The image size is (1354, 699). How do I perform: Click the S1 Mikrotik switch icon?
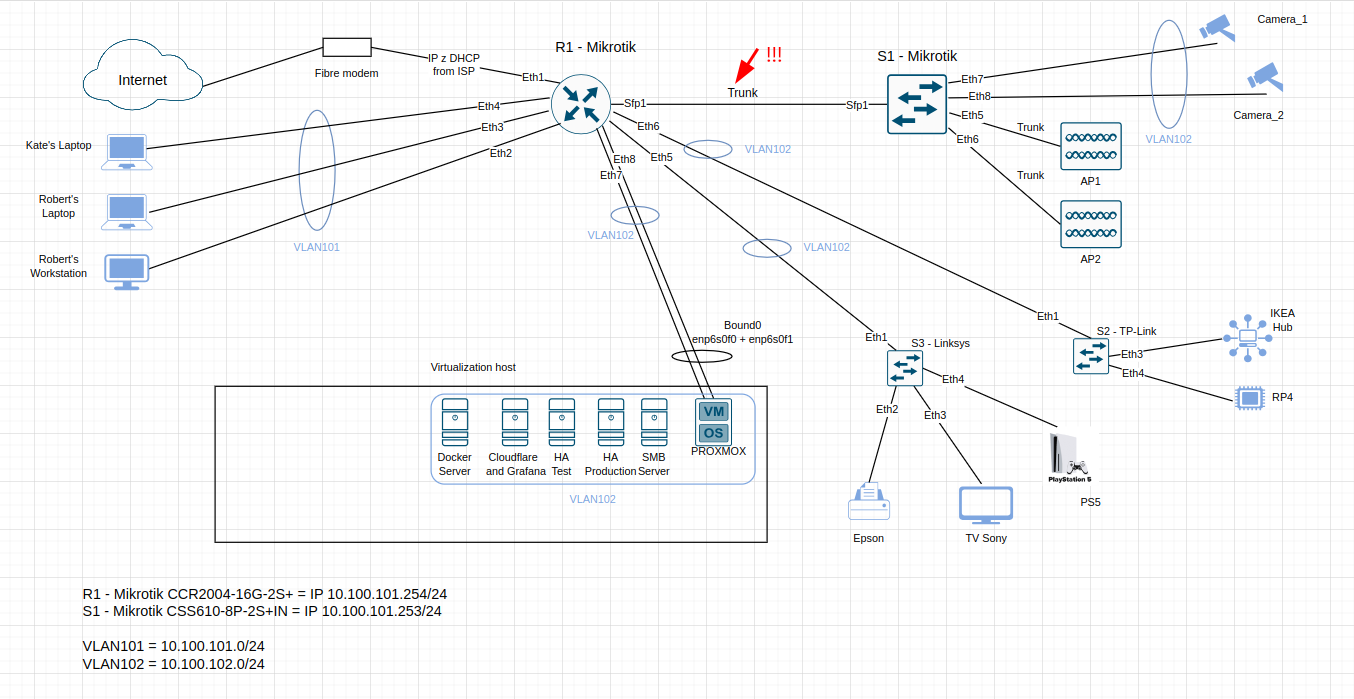[916, 104]
